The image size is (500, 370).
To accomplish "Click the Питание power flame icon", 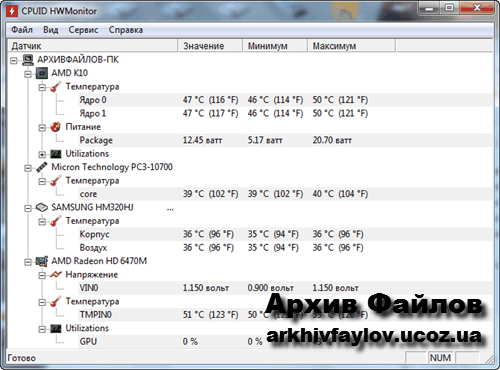I will click(x=55, y=127).
